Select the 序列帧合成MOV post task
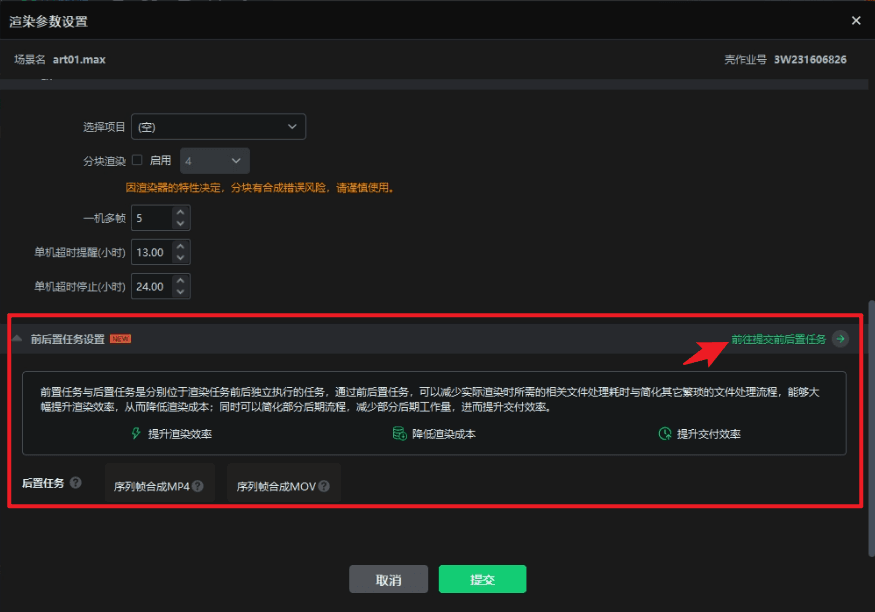875x612 pixels. coord(283,484)
